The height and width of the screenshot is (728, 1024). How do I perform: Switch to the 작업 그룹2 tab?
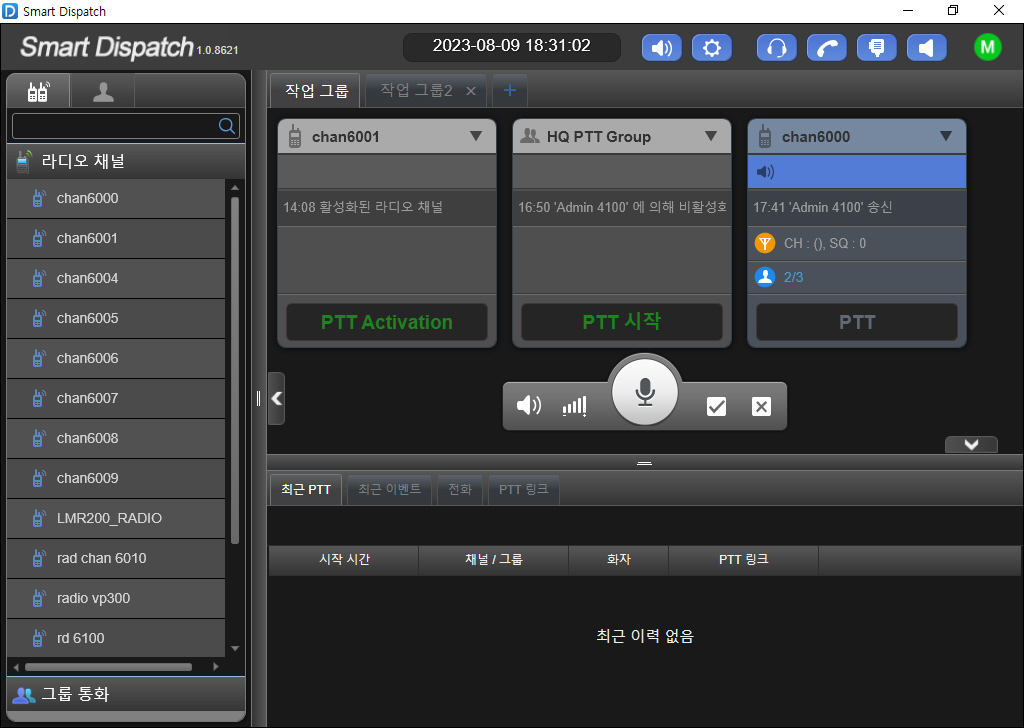(x=416, y=91)
